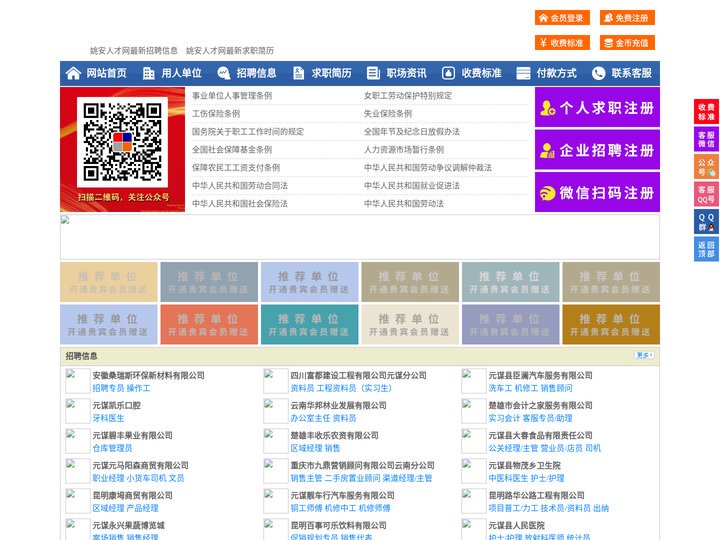720x540 pixels.
Task: Open 国务院关于职工工作时间的规定 link
Action: coord(248,131)
